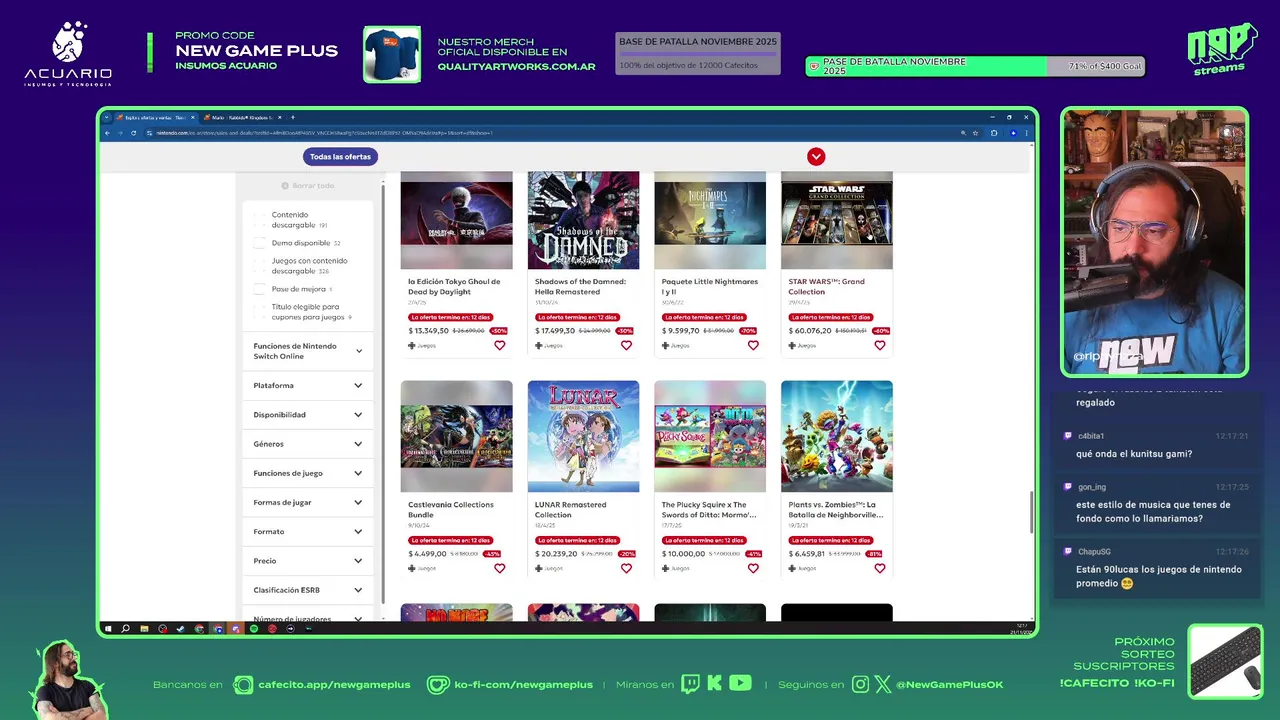
Task: Open the STAR WARS Grand Collection title link
Action: (827, 286)
